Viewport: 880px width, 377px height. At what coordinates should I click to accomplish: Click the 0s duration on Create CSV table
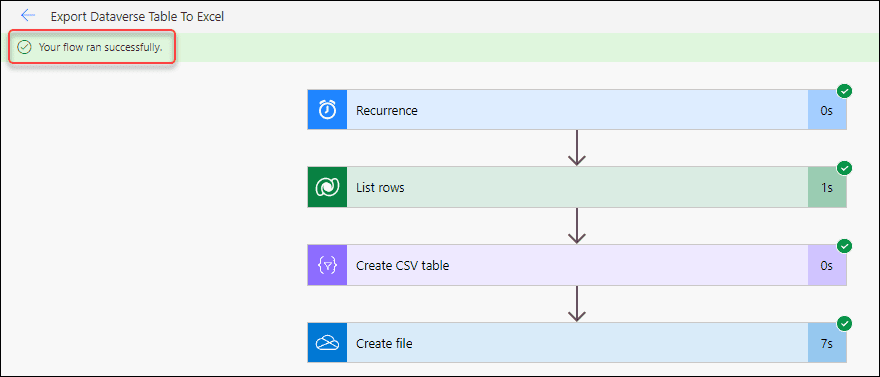click(x=826, y=265)
